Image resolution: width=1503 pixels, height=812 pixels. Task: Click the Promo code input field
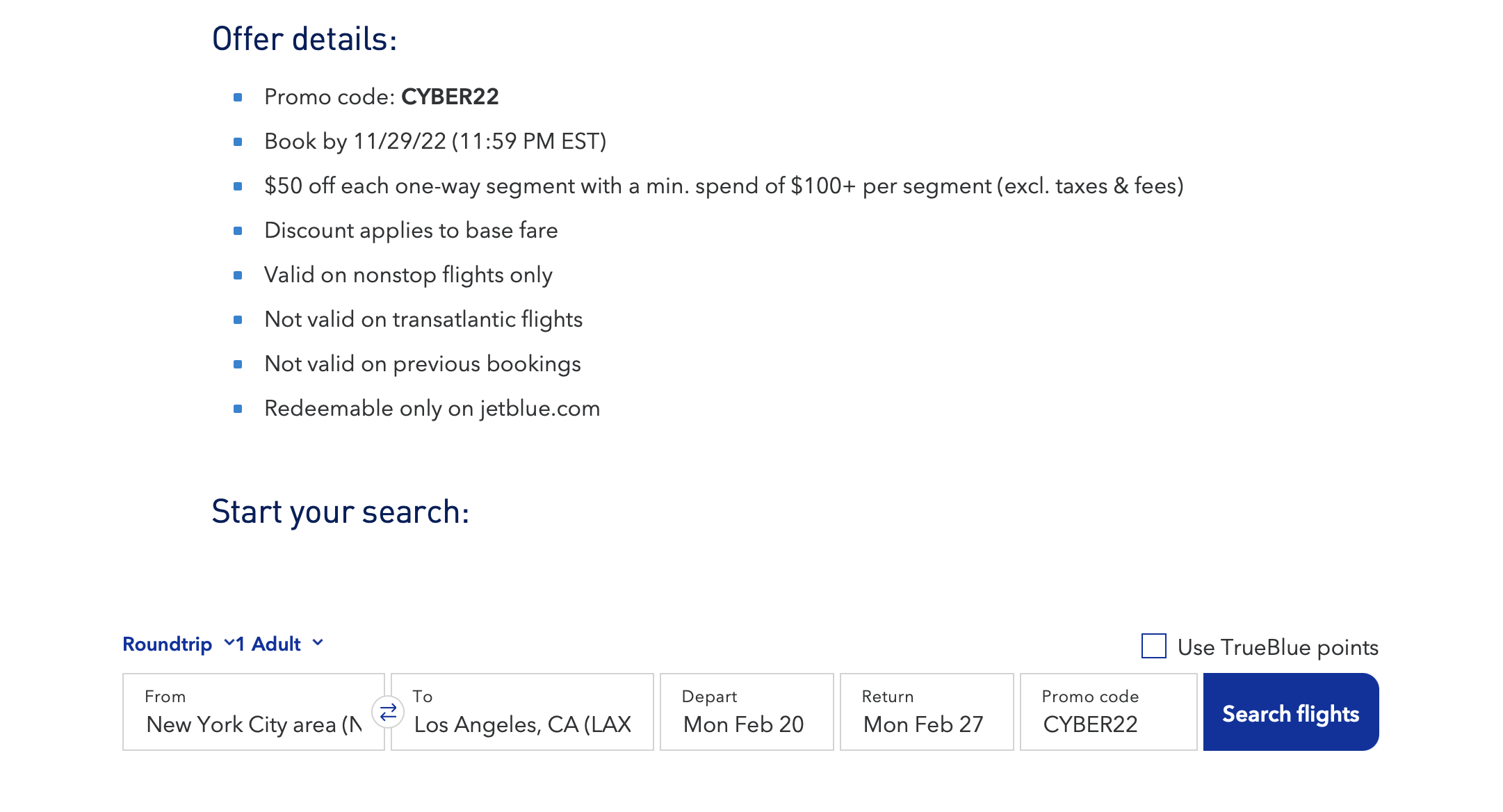[x=1109, y=712]
